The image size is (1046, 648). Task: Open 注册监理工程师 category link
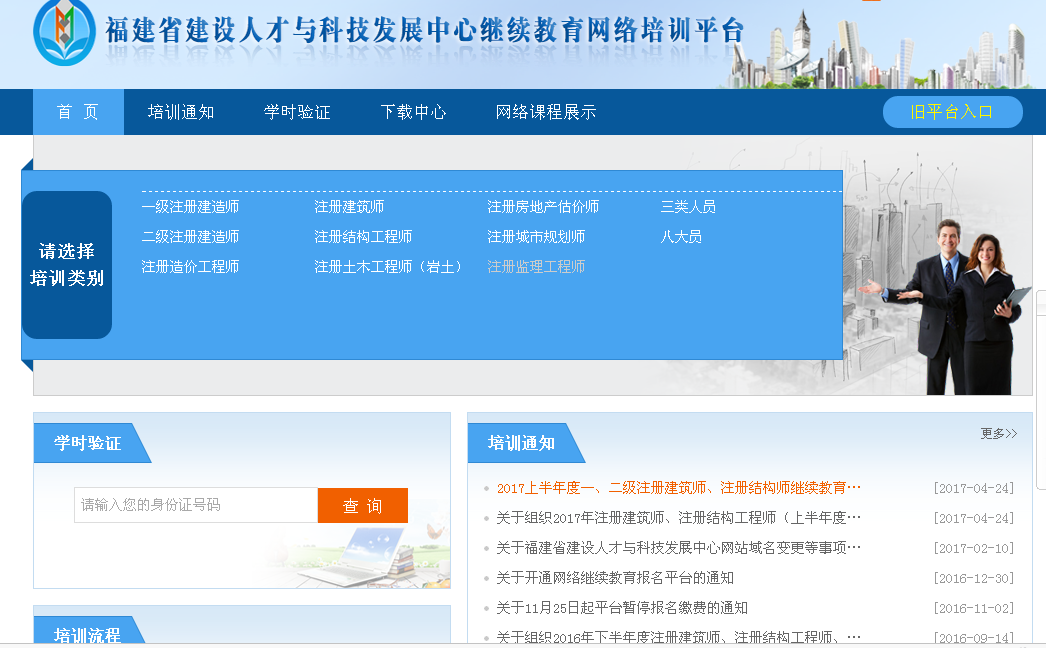pos(536,267)
